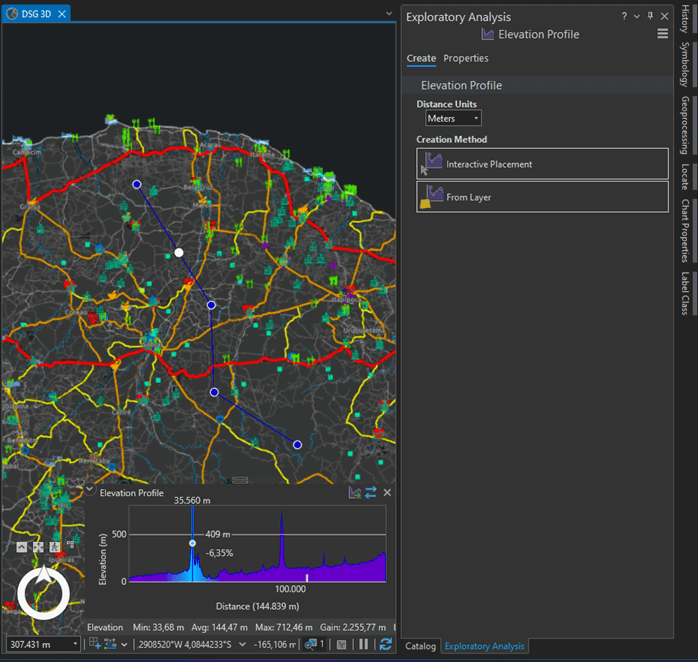Viewport: 698px width, 662px height.
Task: Open the Exploratory Analysis hamburger menu
Action: click(x=662, y=33)
